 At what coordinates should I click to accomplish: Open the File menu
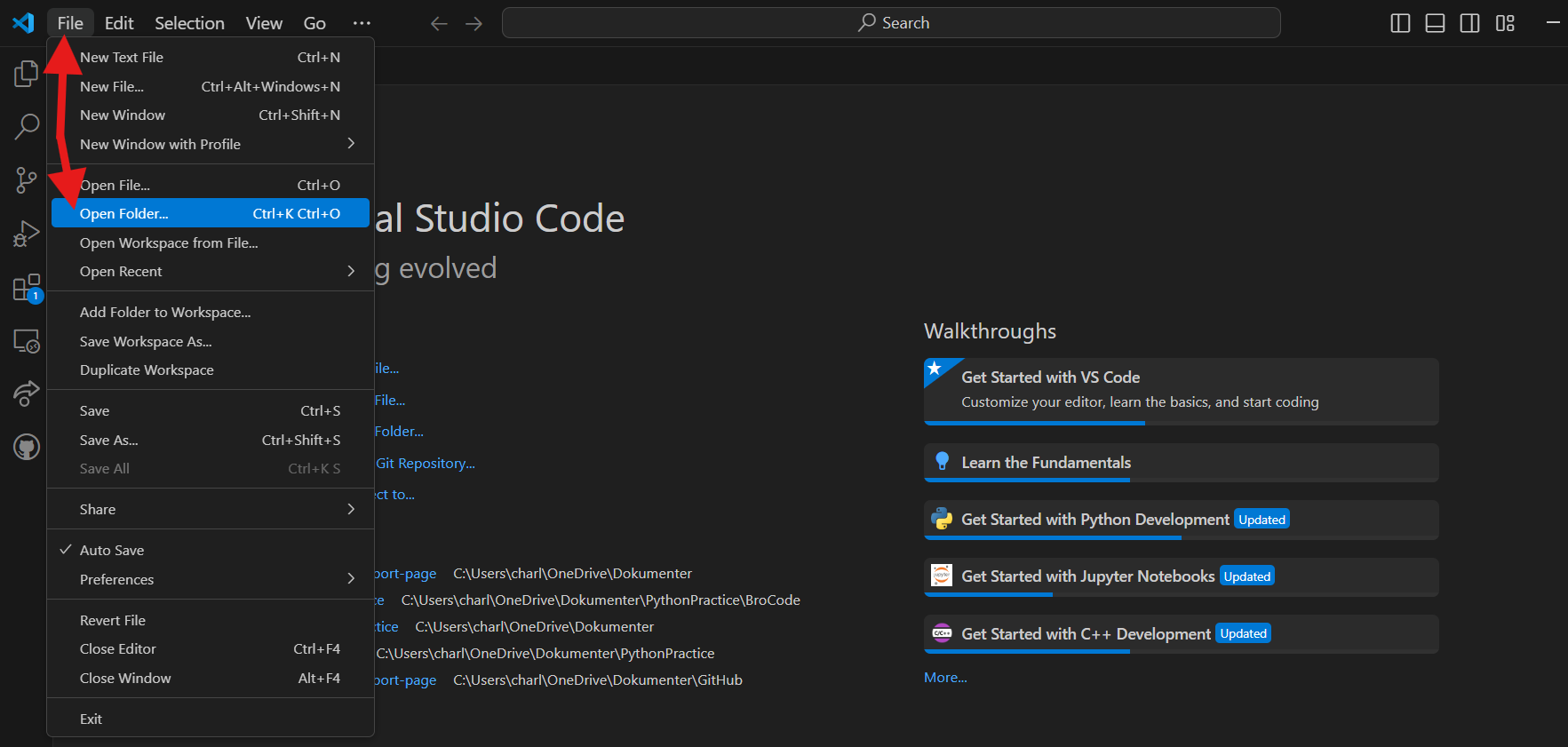(70, 23)
